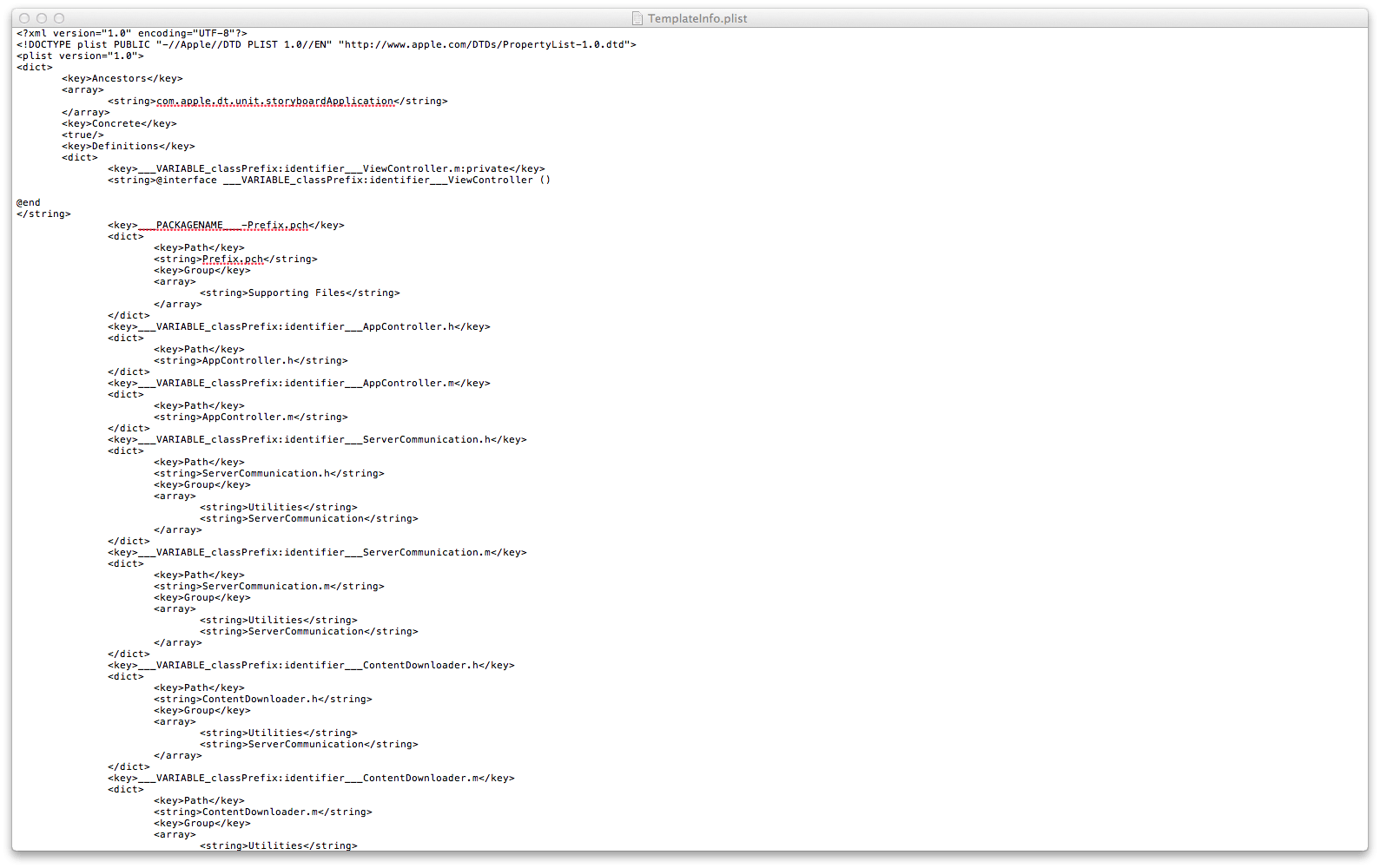The height and width of the screenshot is (868, 1380).
Task: Click the AppController.h string path line
Action: (x=251, y=360)
